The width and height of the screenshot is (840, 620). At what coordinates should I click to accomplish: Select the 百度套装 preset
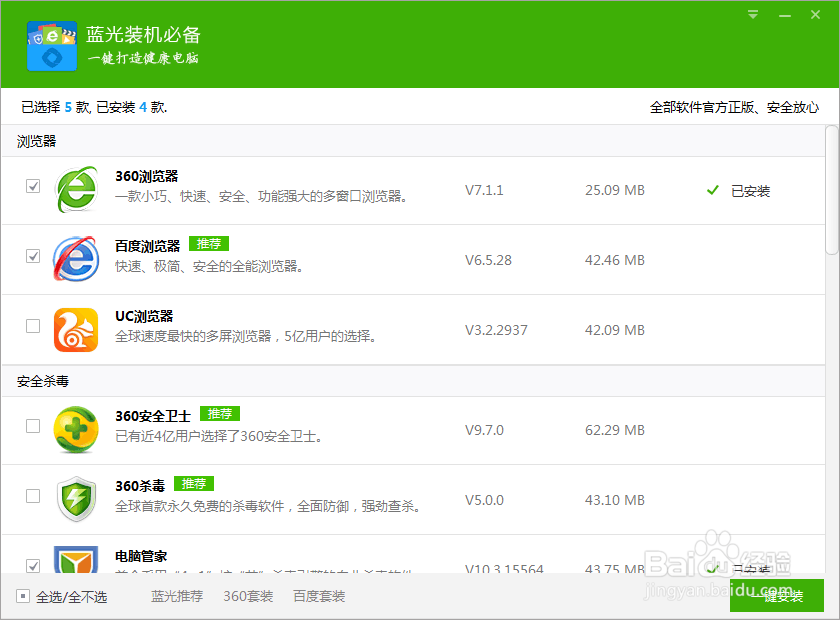pos(319,596)
